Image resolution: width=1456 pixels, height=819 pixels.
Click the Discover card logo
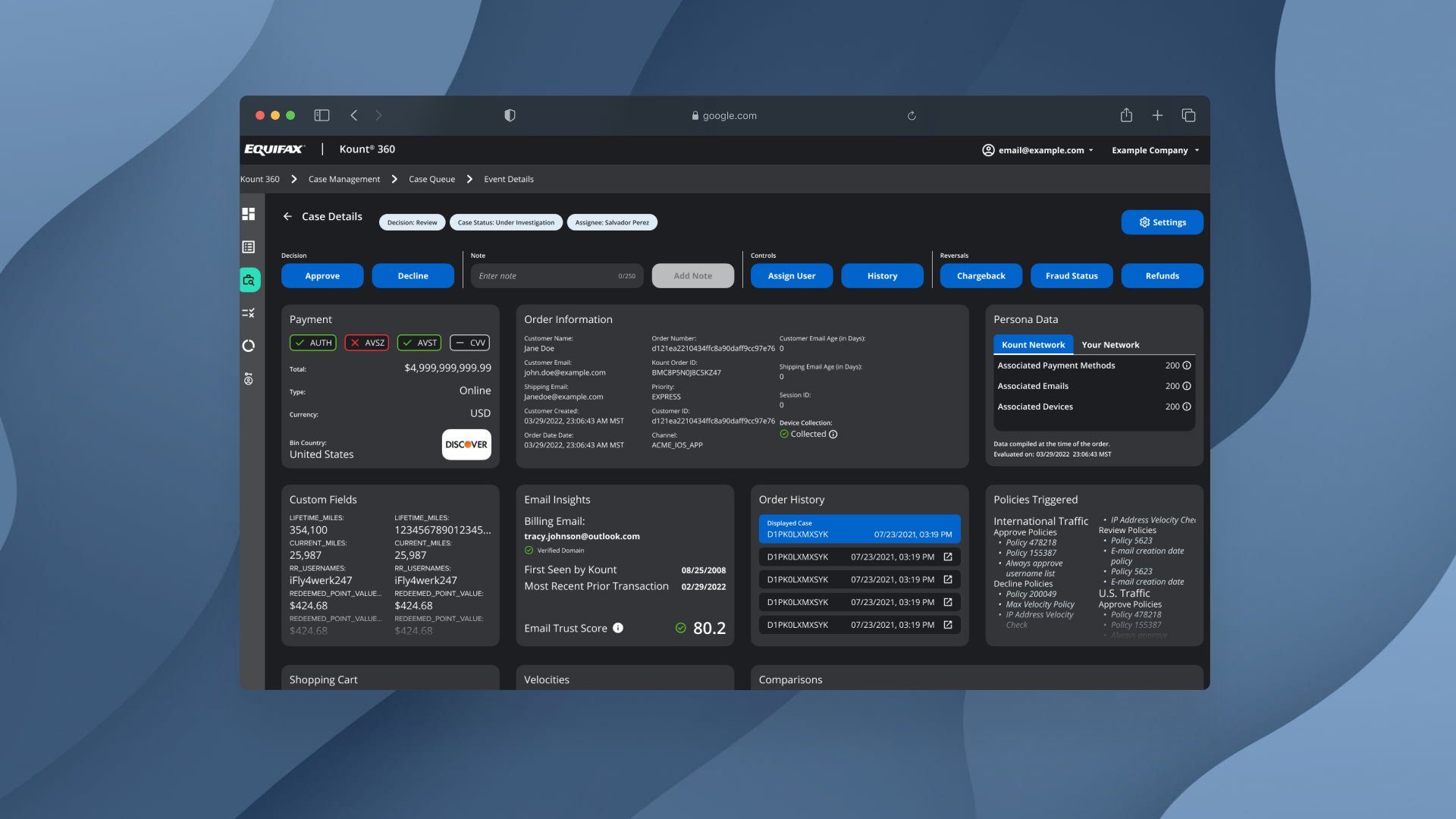click(466, 444)
